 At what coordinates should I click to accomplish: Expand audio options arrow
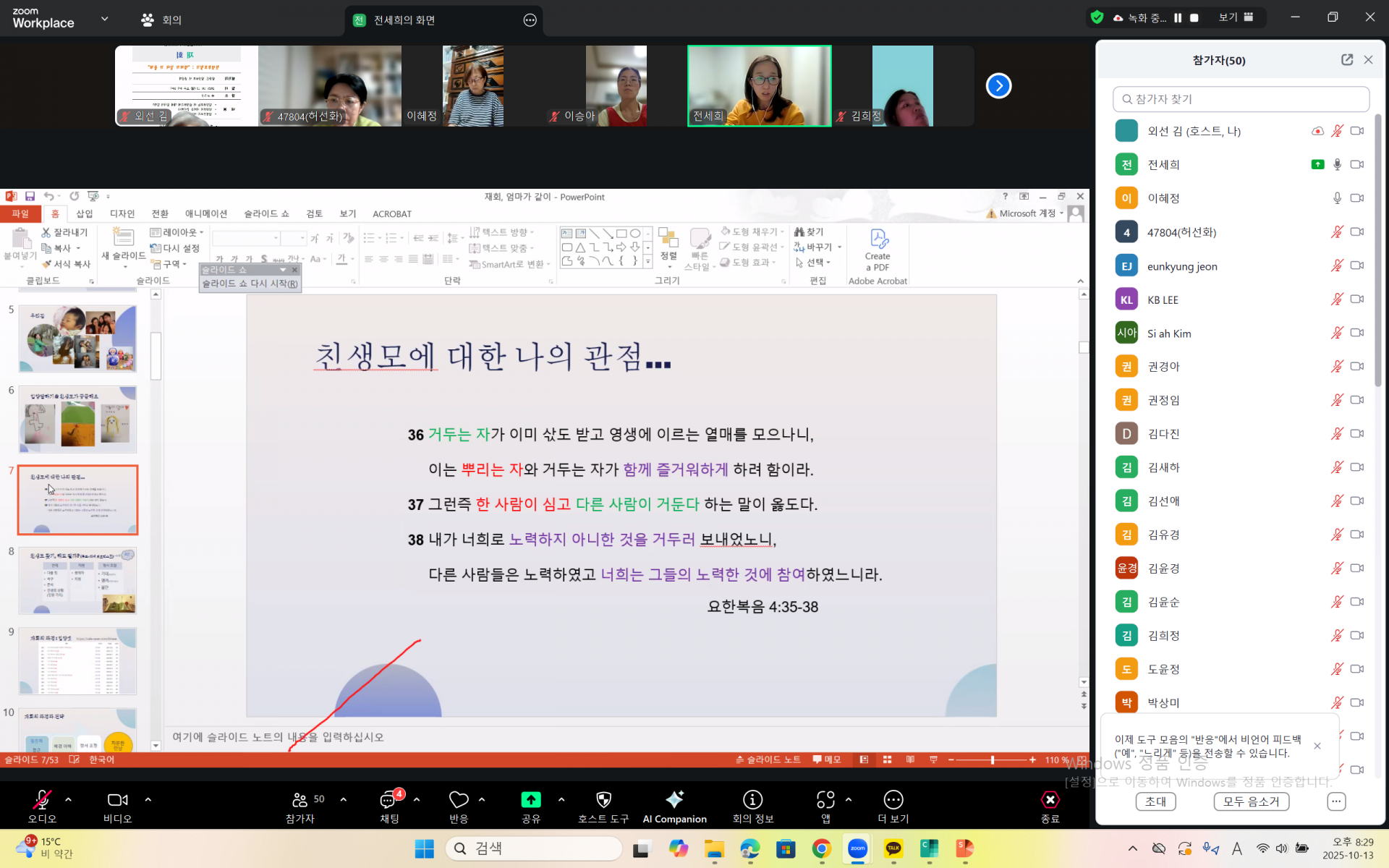[x=69, y=800]
